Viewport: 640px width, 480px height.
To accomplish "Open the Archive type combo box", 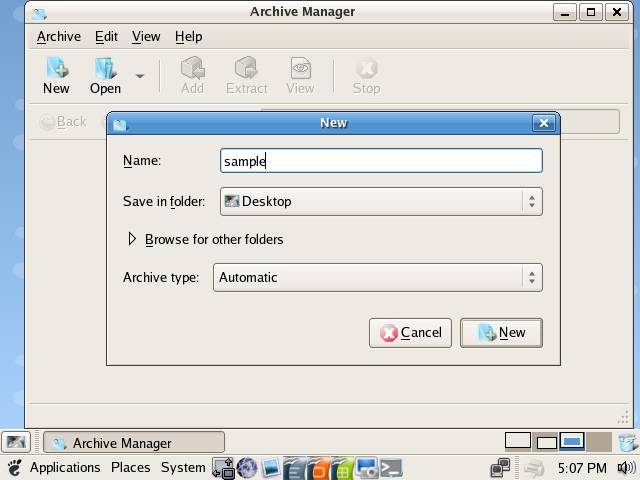I will (378, 277).
